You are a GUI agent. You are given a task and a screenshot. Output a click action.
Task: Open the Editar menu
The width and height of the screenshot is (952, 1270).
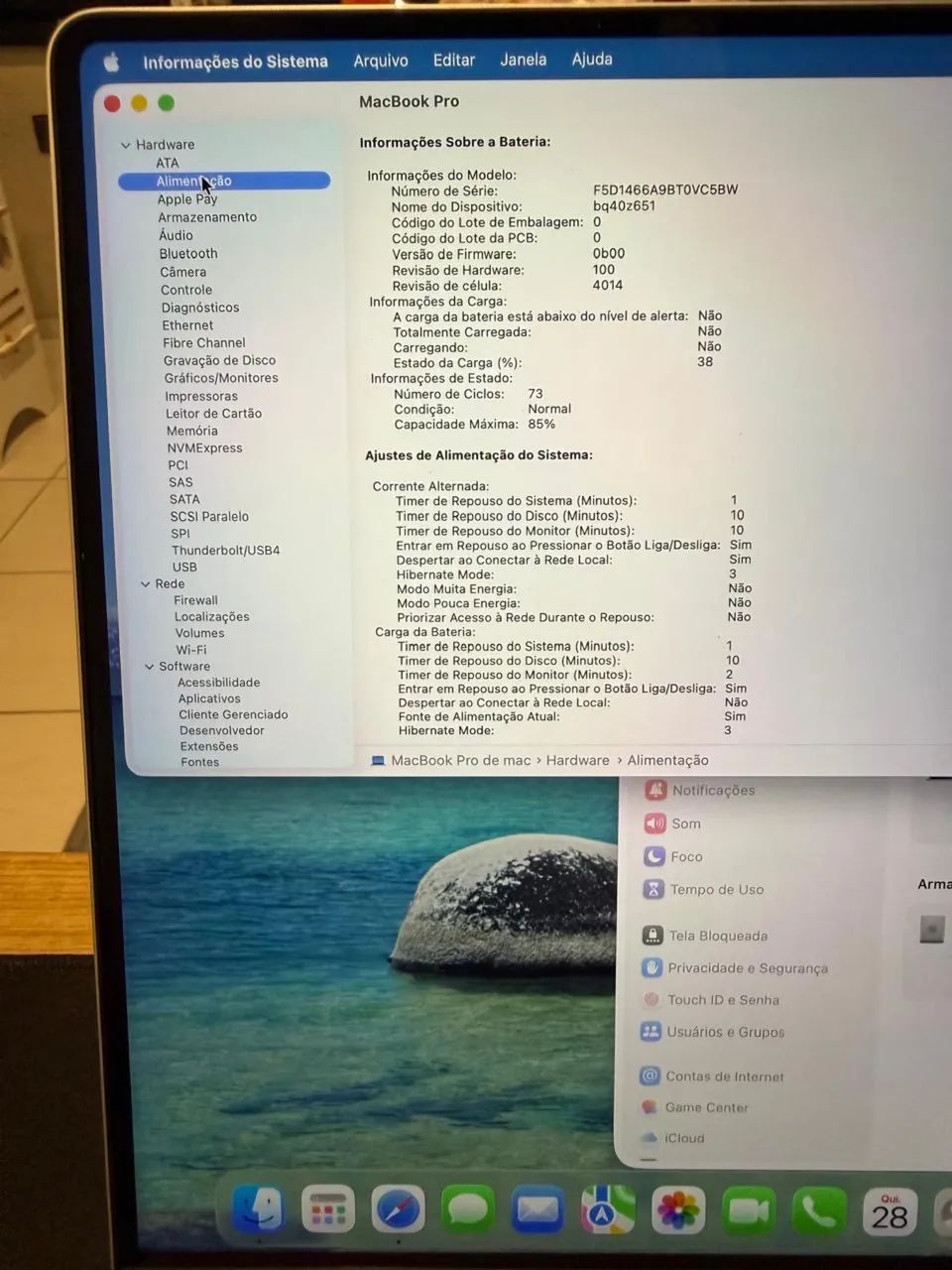pyautogui.click(x=454, y=60)
